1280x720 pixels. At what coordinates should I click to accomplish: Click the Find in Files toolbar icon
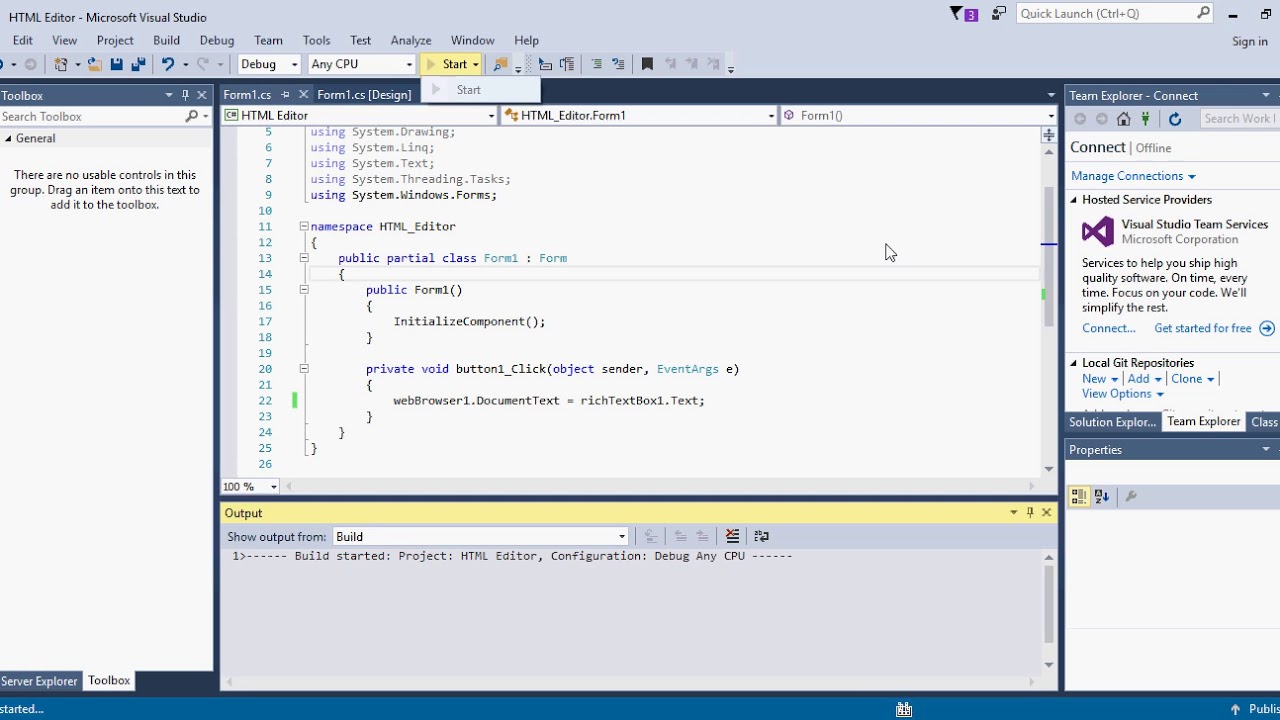(500, 64)
